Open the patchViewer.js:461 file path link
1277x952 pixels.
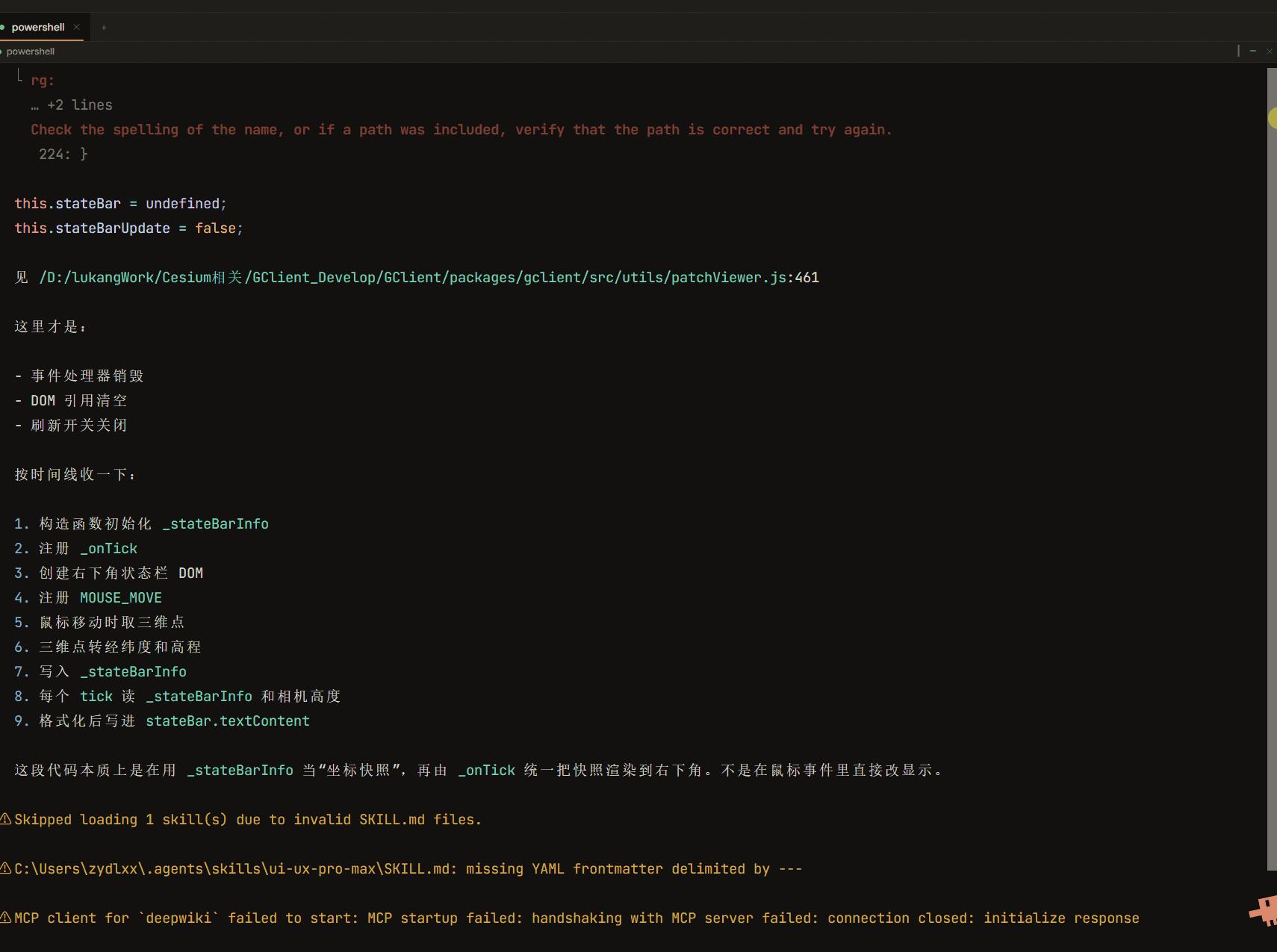429,278
